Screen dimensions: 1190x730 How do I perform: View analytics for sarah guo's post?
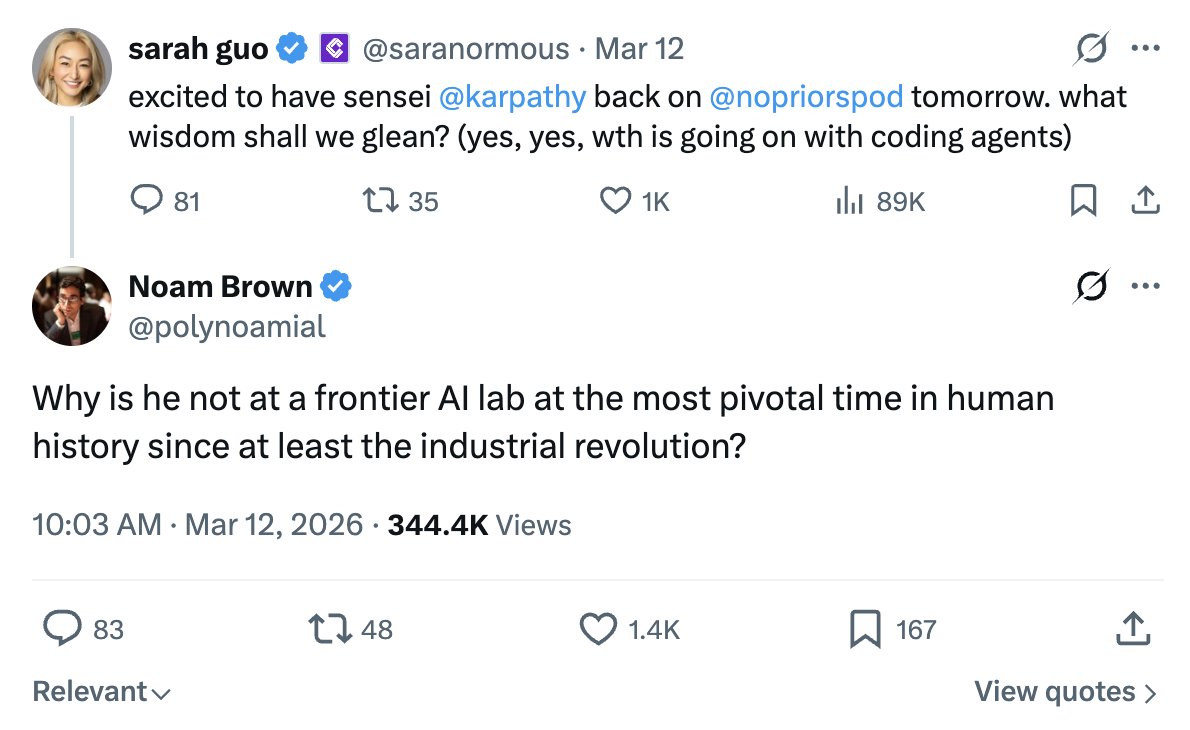[x=848, y=201]
